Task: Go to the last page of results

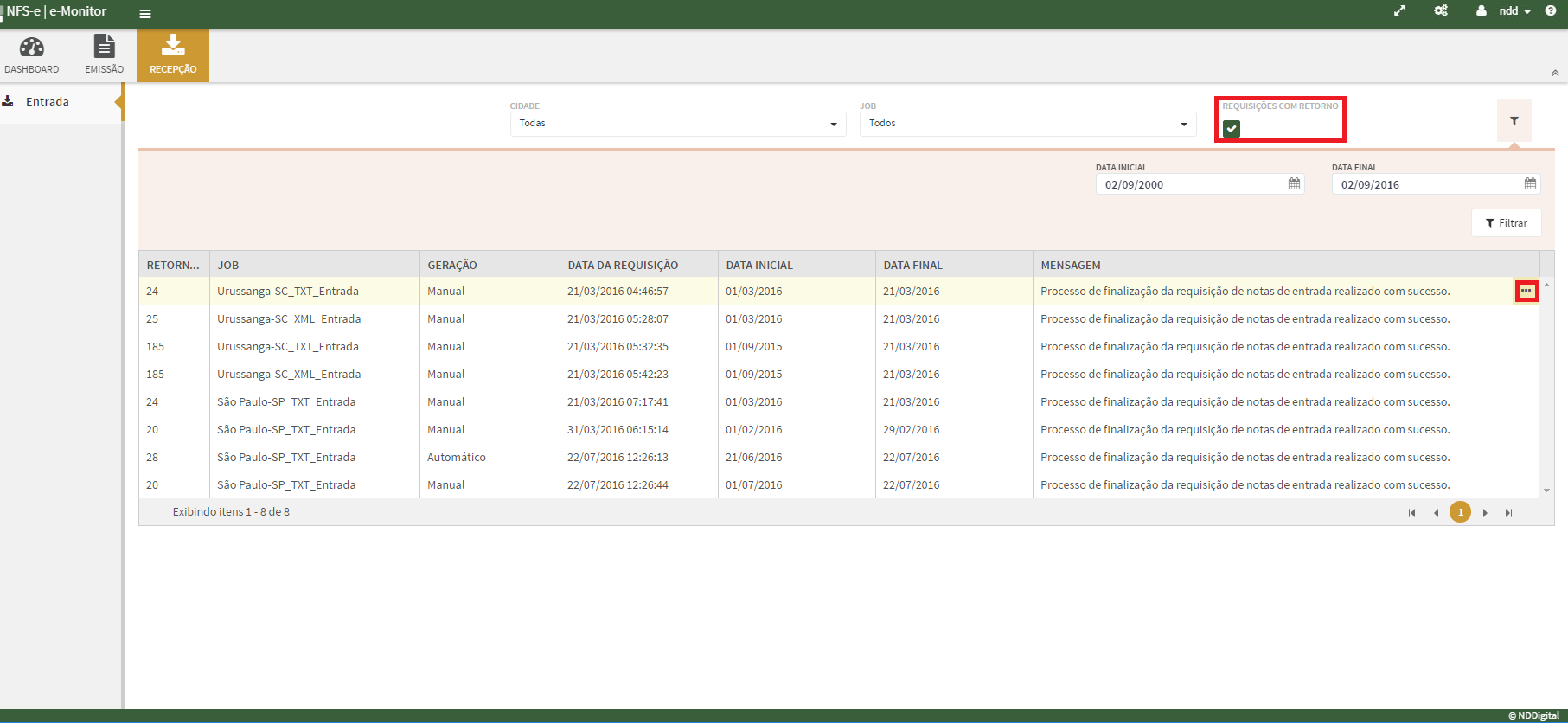Action: pyautogui.click(x=1508, y=513)
